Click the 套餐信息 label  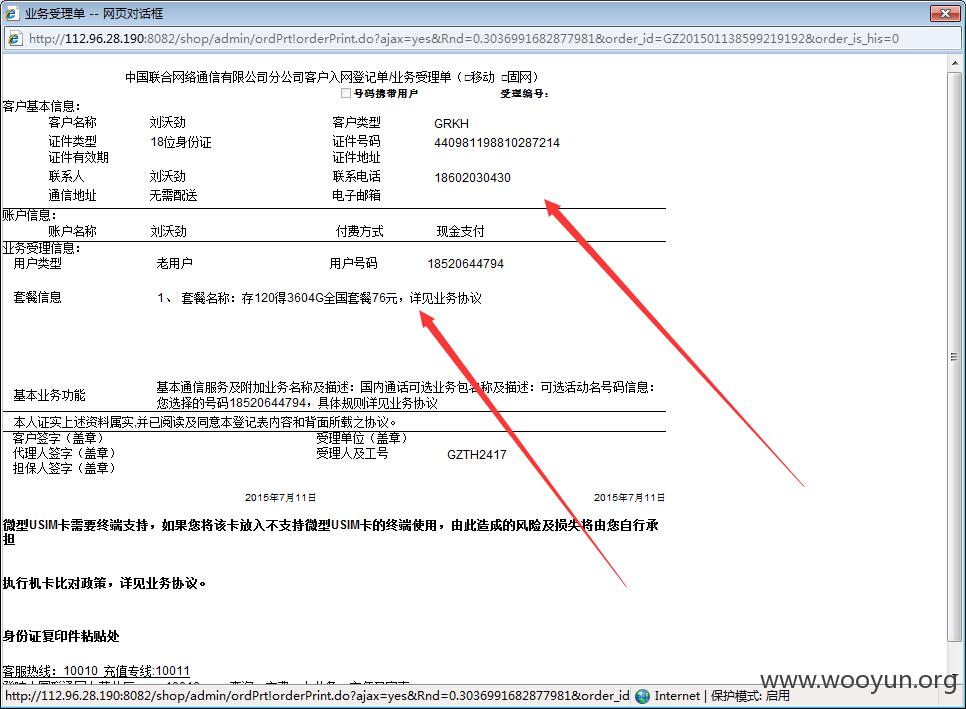pos(38,298)
